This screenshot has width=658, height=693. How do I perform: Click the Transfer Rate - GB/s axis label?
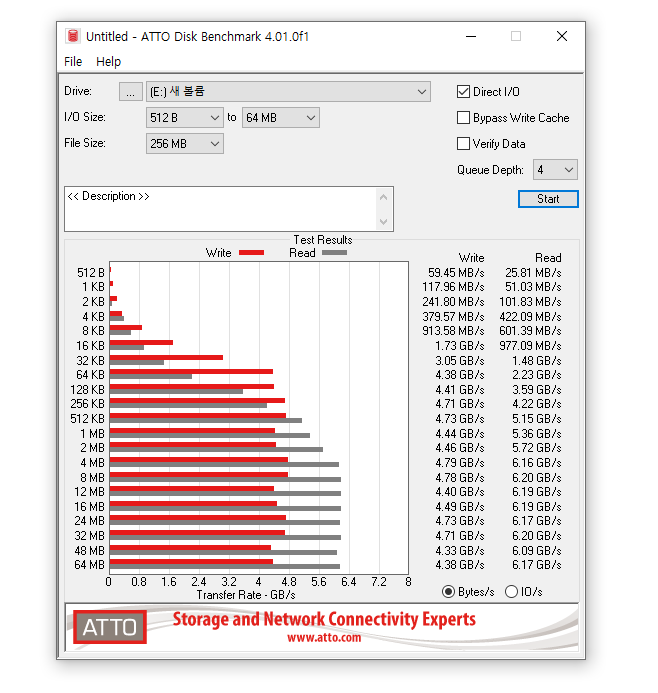pyautogui.click(x=246, y=595)
